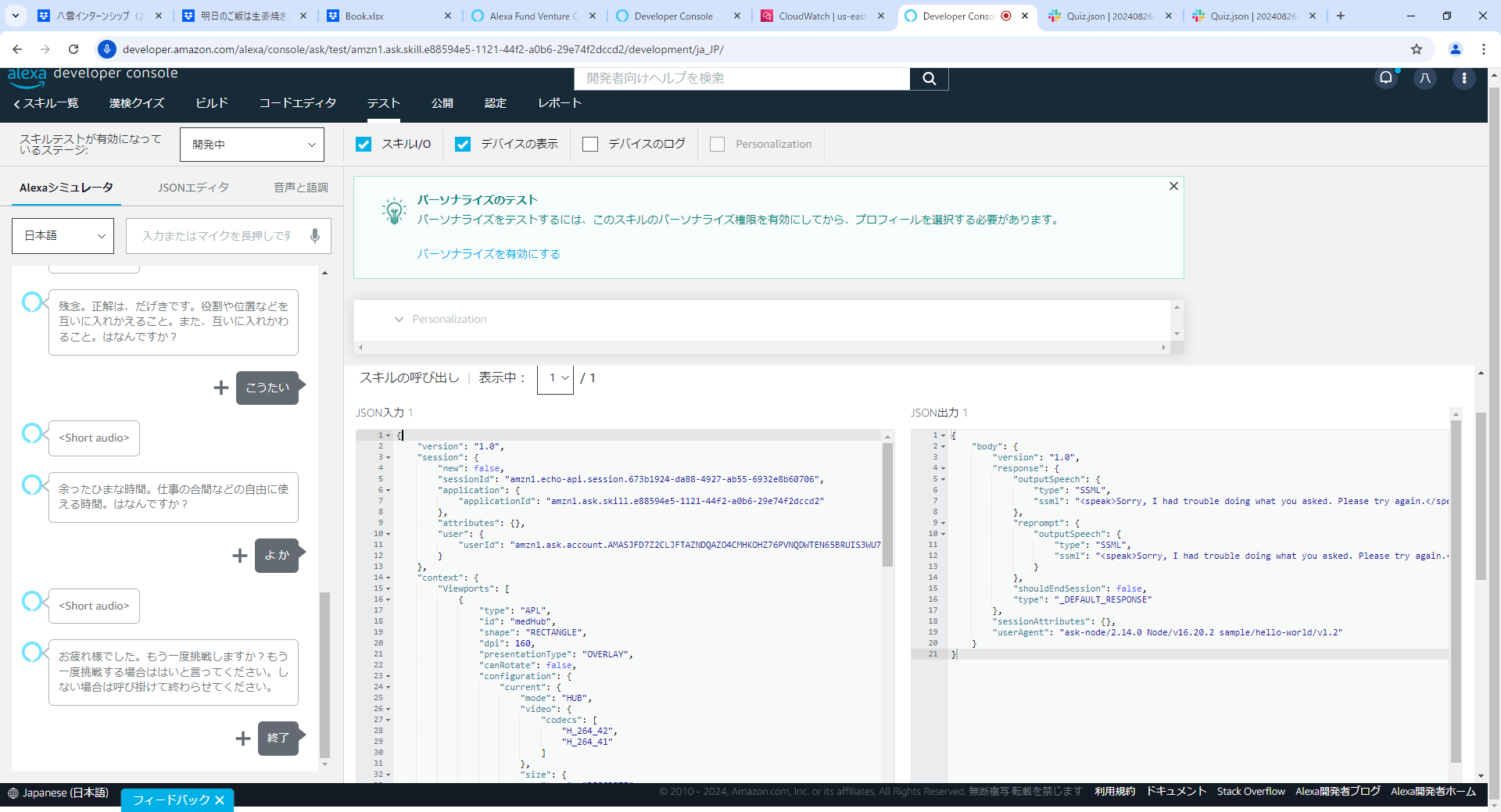This screenshot has height=812, width=1501.
Task: Collapse JSON output line 2 body fold
Action: (x=944, y=447)
